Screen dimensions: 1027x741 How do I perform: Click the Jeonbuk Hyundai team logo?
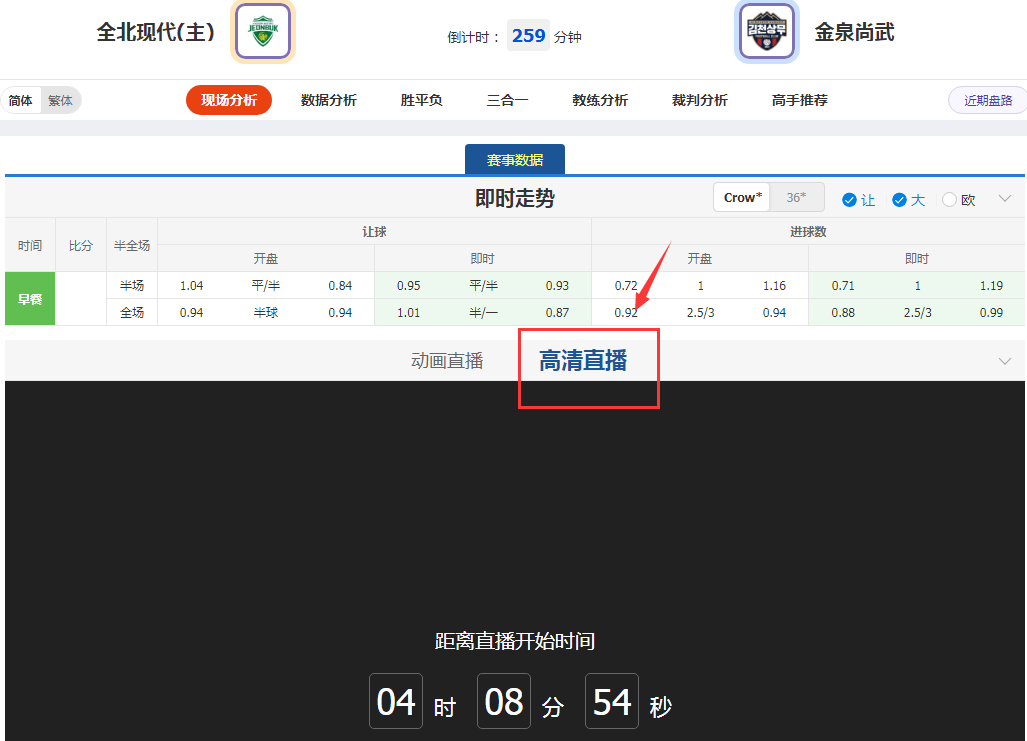coord(263,31)
